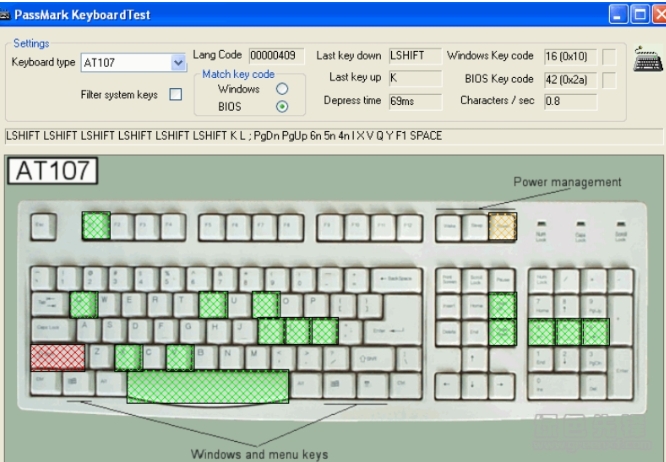Click the main Enter key on the keyboard
The height and width of the screenshot is (462, 666).
coord(393,329)
